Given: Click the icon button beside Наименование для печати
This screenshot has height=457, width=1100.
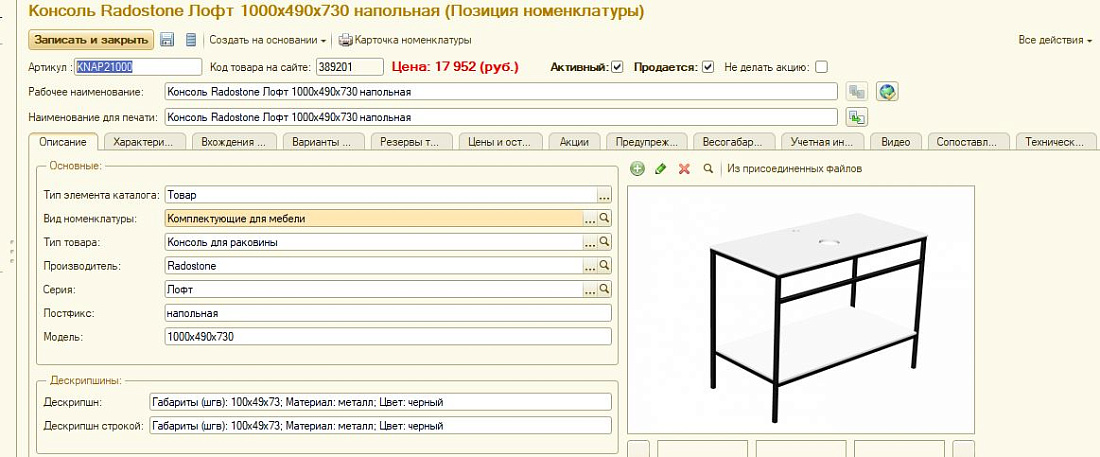Looking at the screenshot, I should 857,117.
